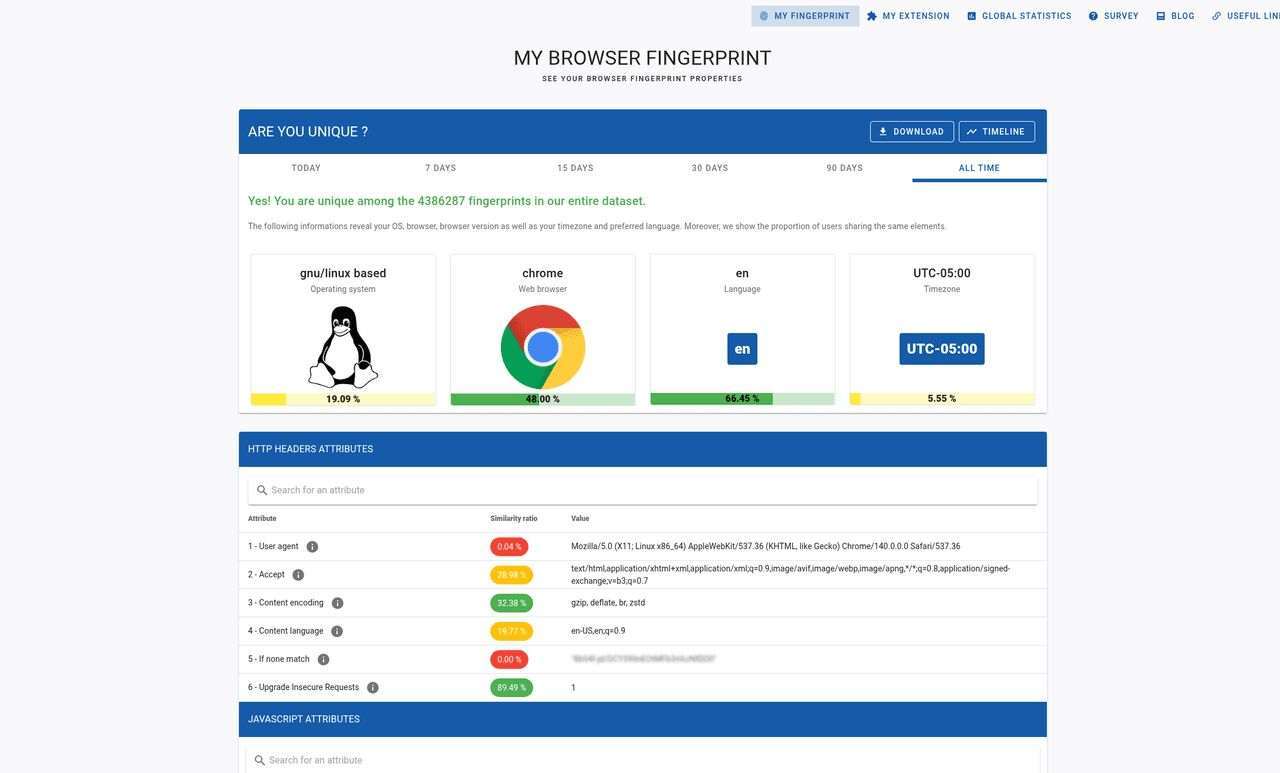Click info icon next to User agent
The image size is (1280, 773).
[312, 547]
